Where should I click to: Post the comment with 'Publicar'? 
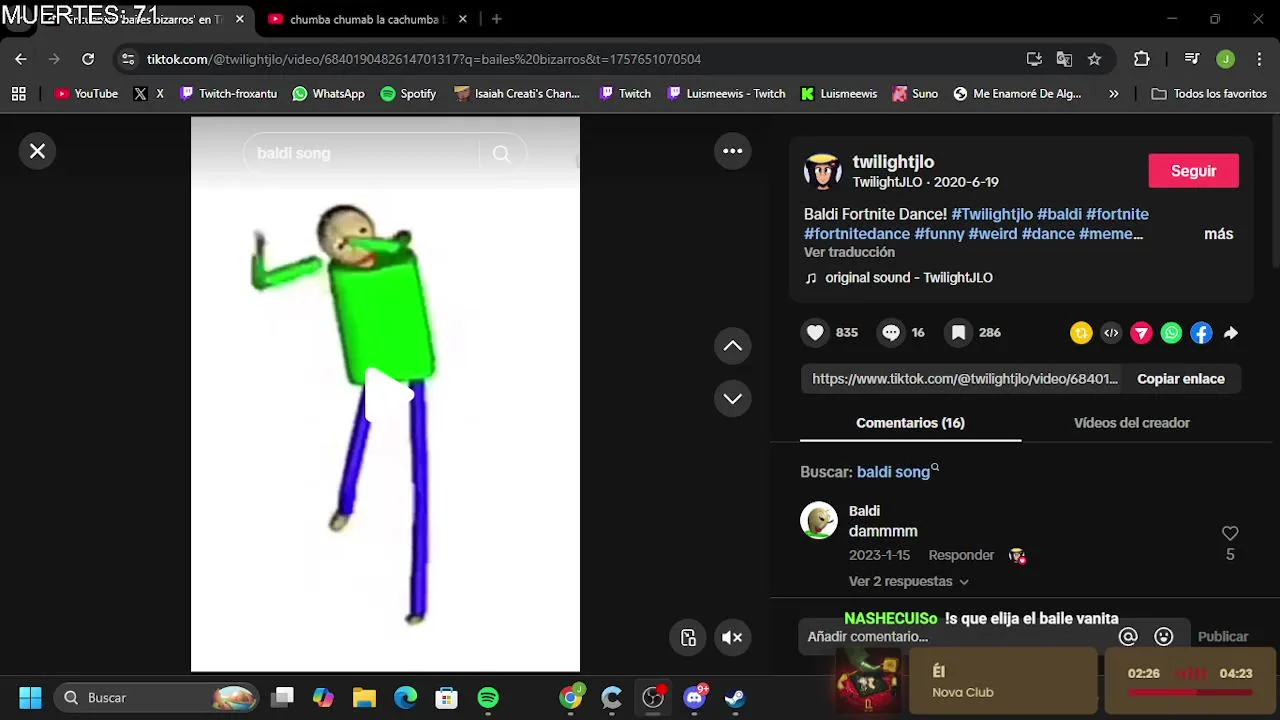coord(1223,637)
